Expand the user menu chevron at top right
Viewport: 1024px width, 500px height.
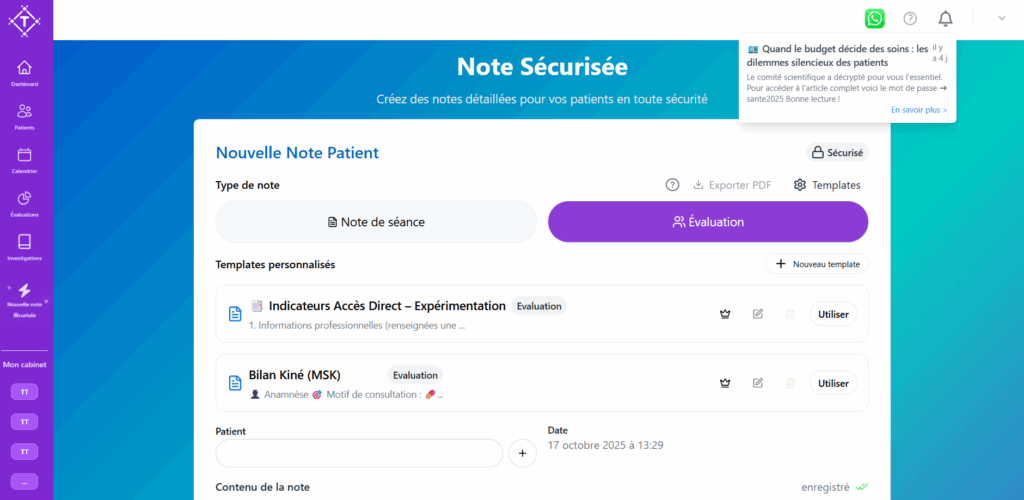[x=1002, y=18]
